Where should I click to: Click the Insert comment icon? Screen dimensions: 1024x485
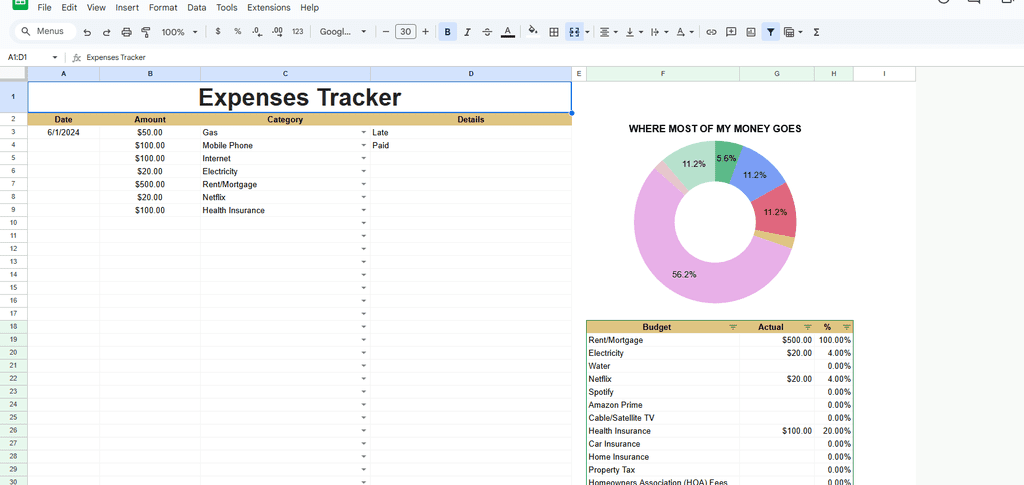731,31
